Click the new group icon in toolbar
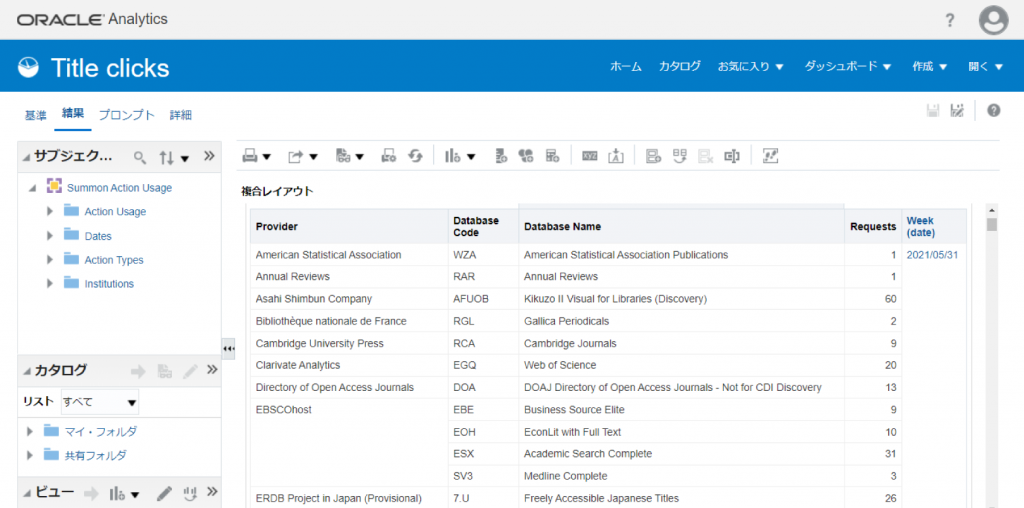 501,156
